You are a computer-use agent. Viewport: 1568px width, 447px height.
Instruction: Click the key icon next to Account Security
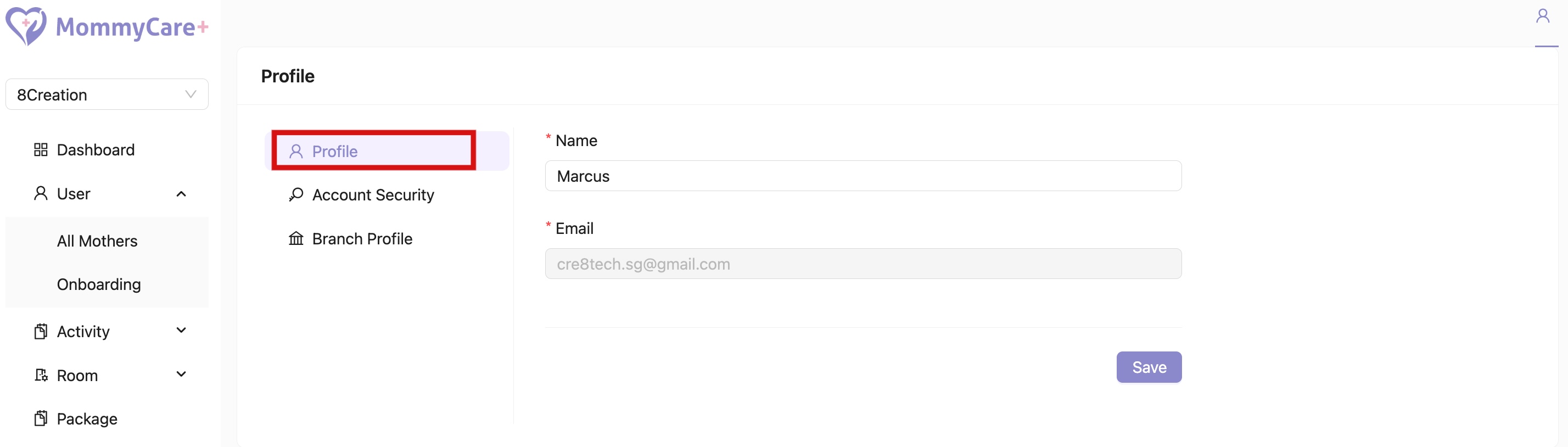click(x=296, y=194)
